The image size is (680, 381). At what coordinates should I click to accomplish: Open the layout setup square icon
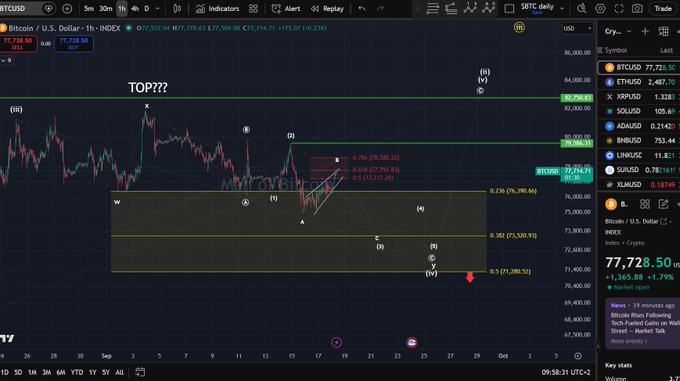[x=510, y=8]
